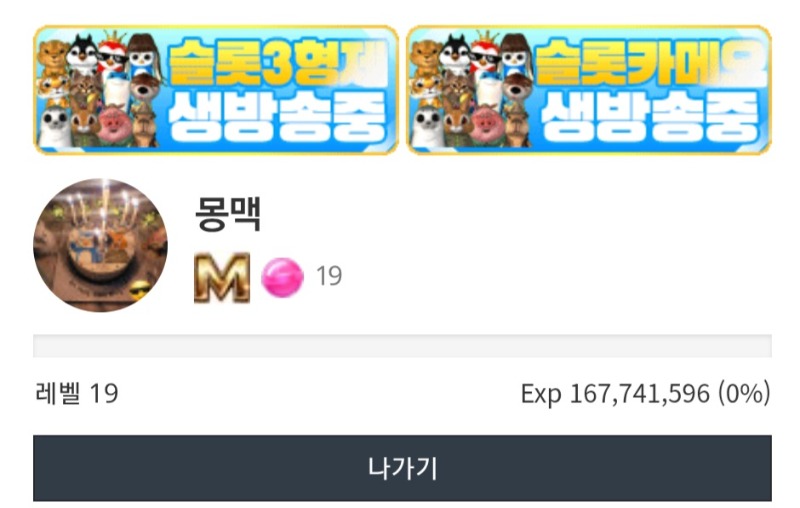Click the penguin character in 슬롯카메오 banner
The height and width of the screenshot is (508, 800).
pos(455,55)
